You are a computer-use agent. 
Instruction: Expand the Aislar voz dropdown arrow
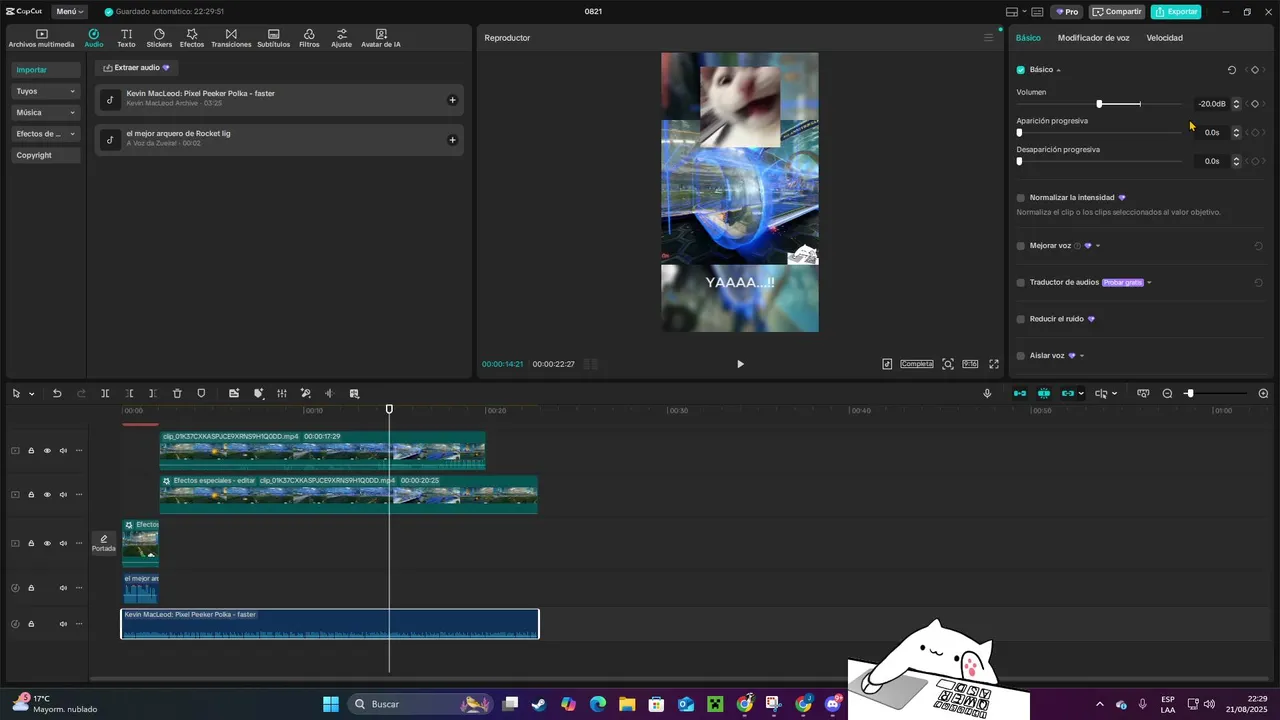(1082, 356)
